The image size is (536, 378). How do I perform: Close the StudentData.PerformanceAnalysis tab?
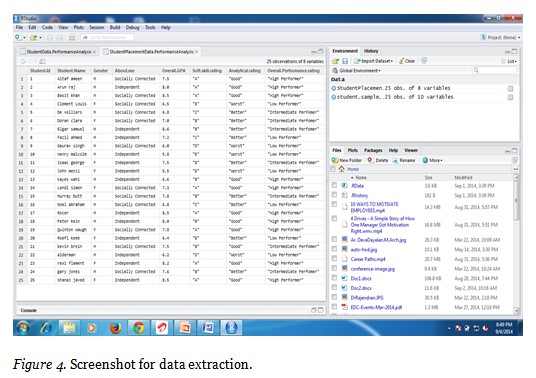94,52
